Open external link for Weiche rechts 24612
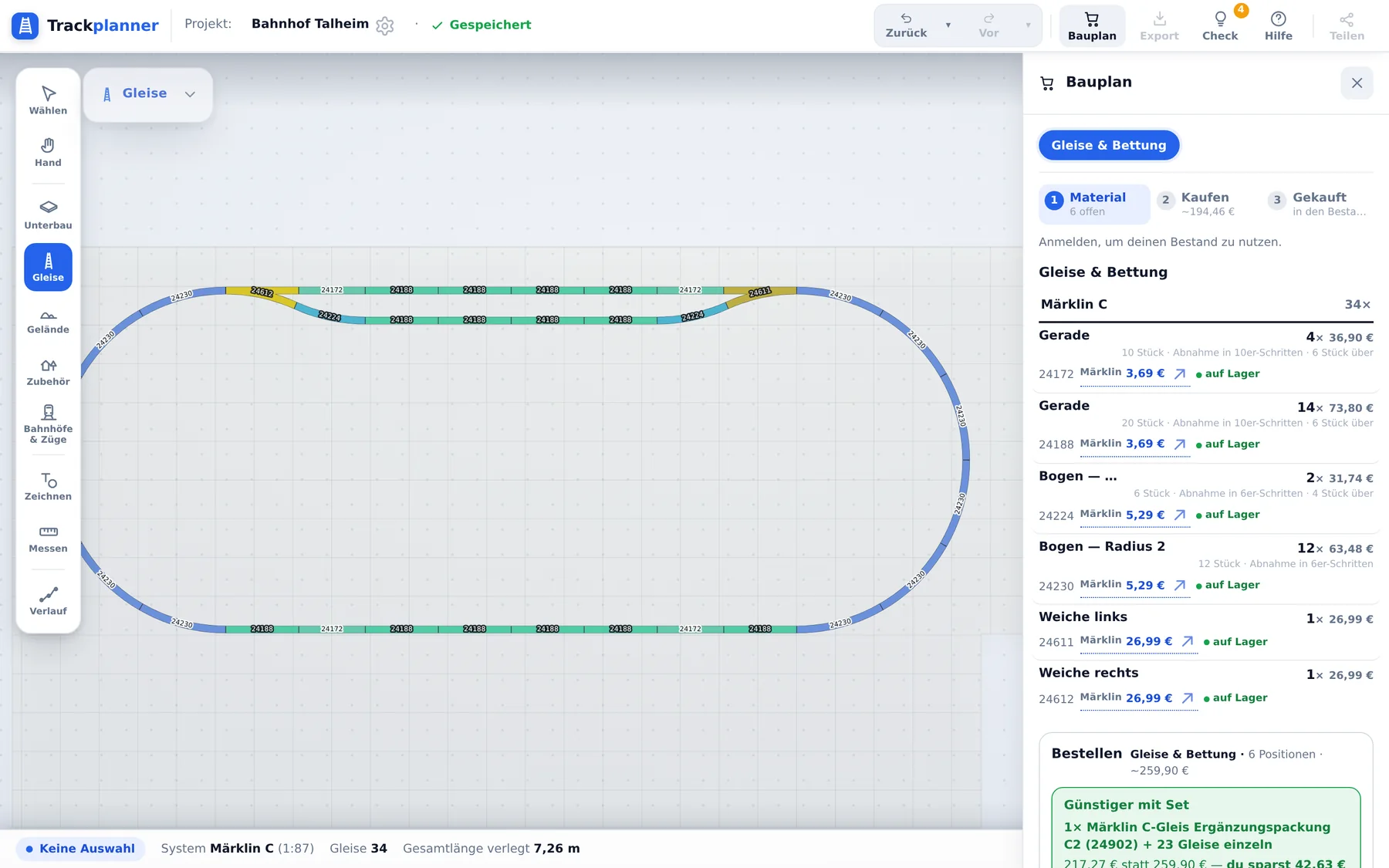This screenshot has width=1389, height=868. (1188, 698)
